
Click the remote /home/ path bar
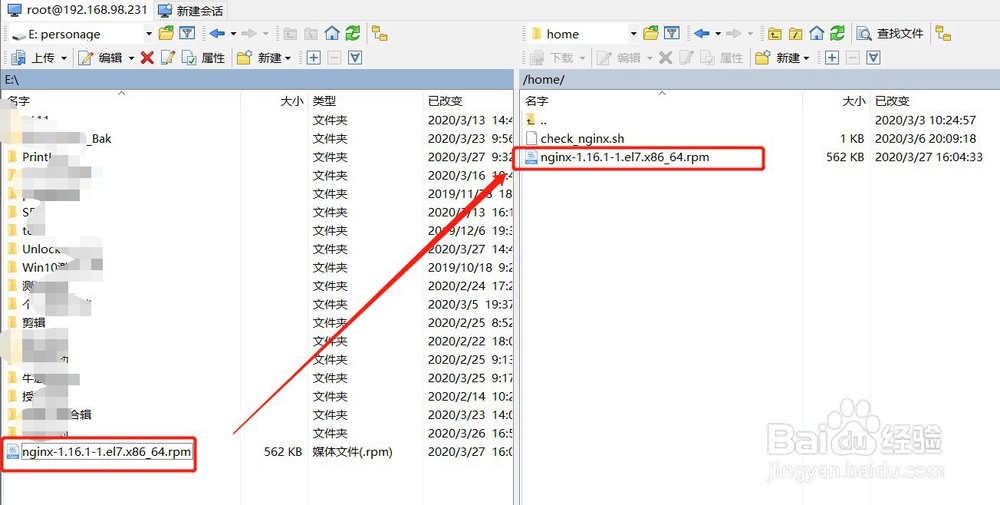(x=760, y=80)
